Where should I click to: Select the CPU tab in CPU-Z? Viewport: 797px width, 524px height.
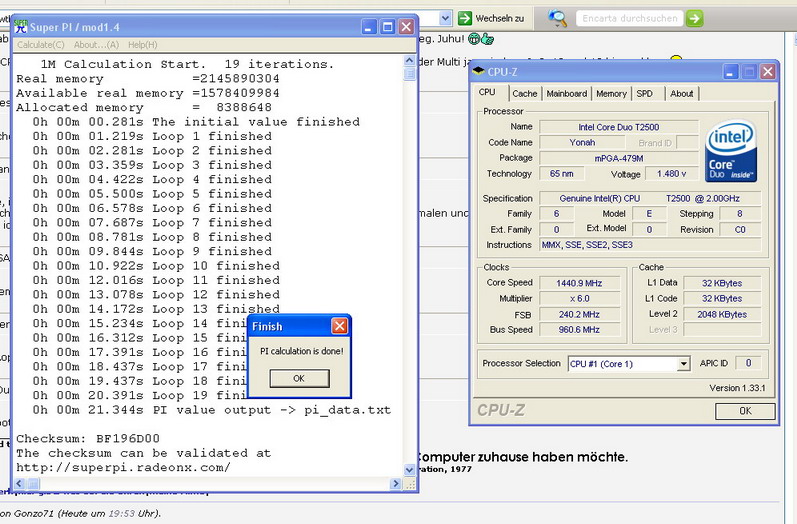(x=487, y=93)
